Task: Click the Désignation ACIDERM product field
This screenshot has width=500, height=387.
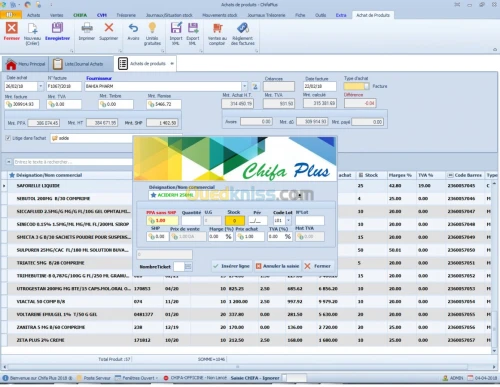Action: 226,195
